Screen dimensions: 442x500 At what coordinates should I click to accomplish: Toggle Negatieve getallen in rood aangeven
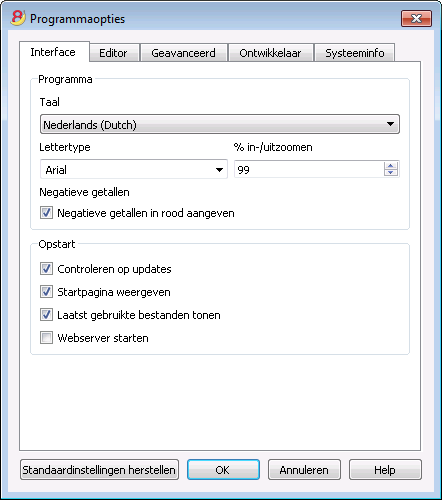46,213
